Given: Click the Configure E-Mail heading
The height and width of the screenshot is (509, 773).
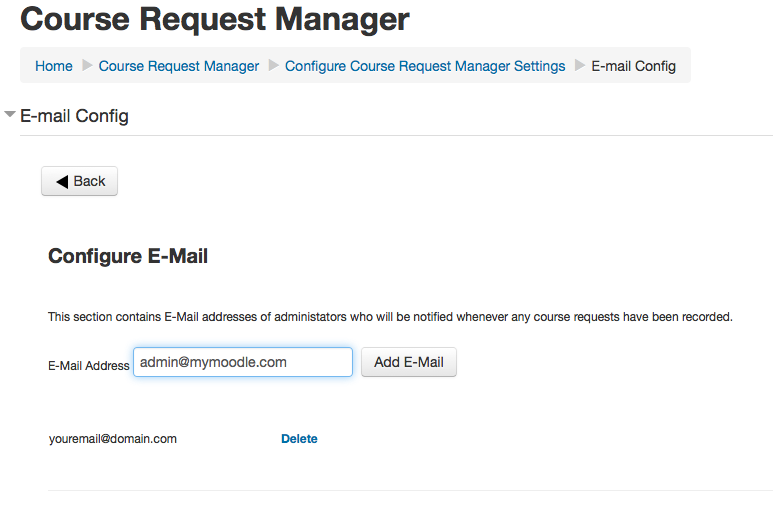Looking at the screenshot, I should tap(128, 256).
